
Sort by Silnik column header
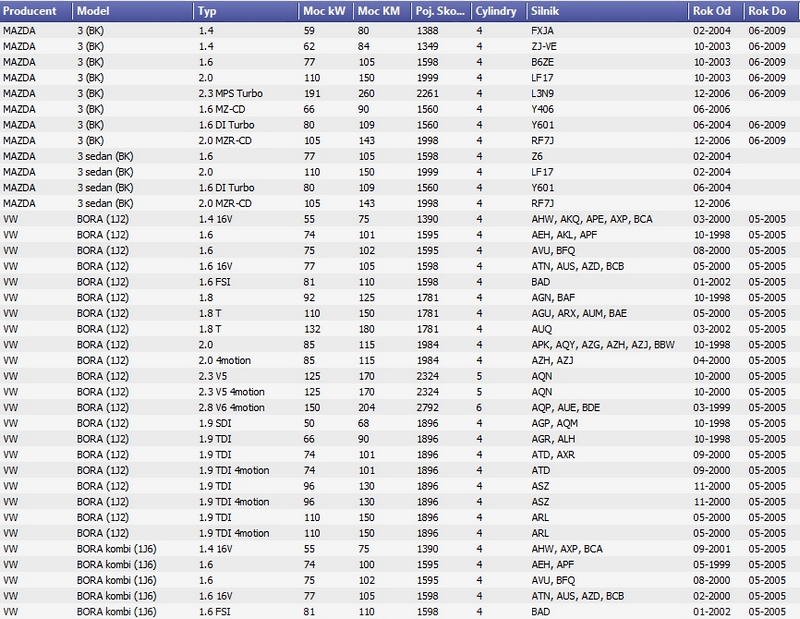(607, 11)
